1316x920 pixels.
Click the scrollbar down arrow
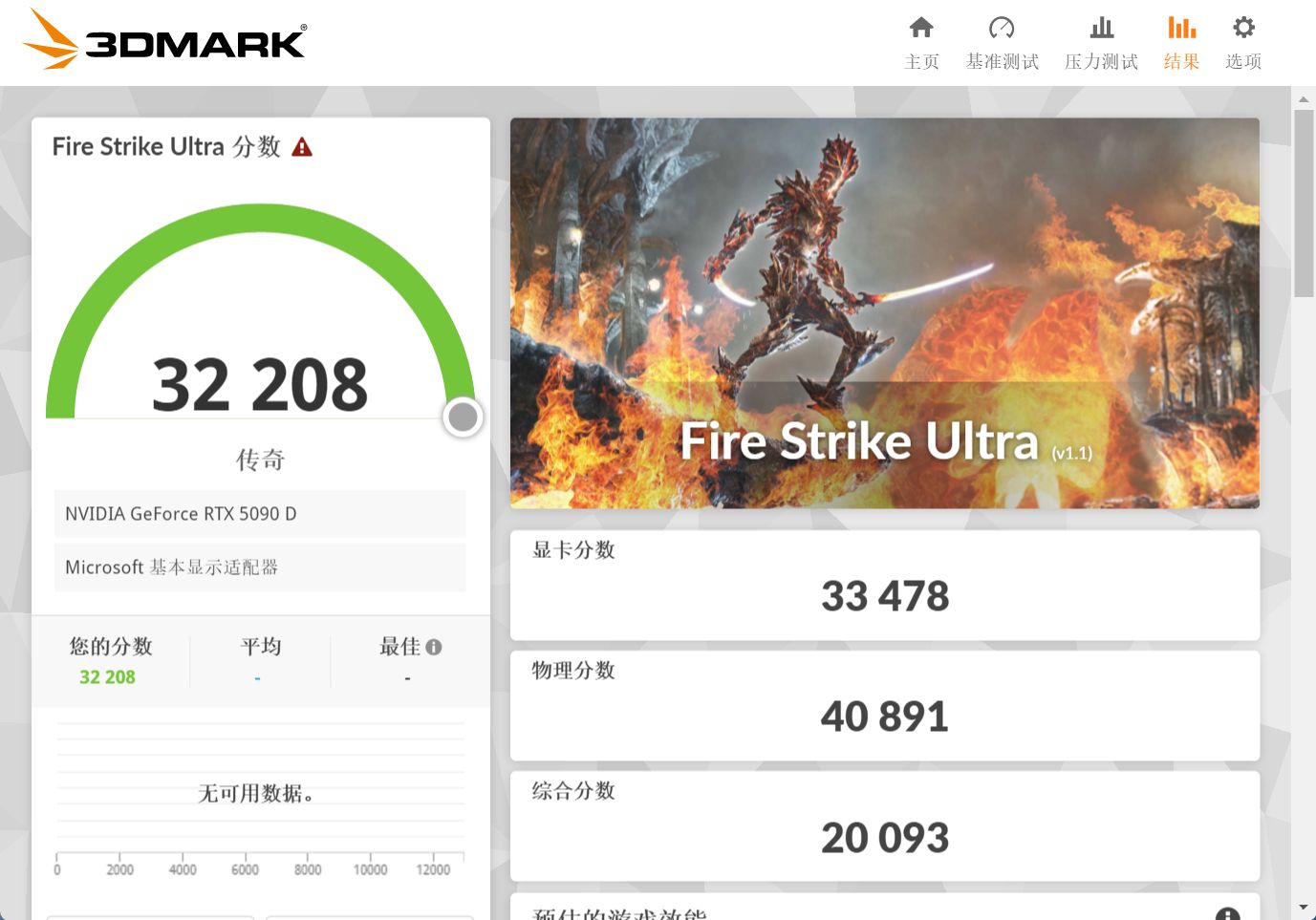point(1304,907)
